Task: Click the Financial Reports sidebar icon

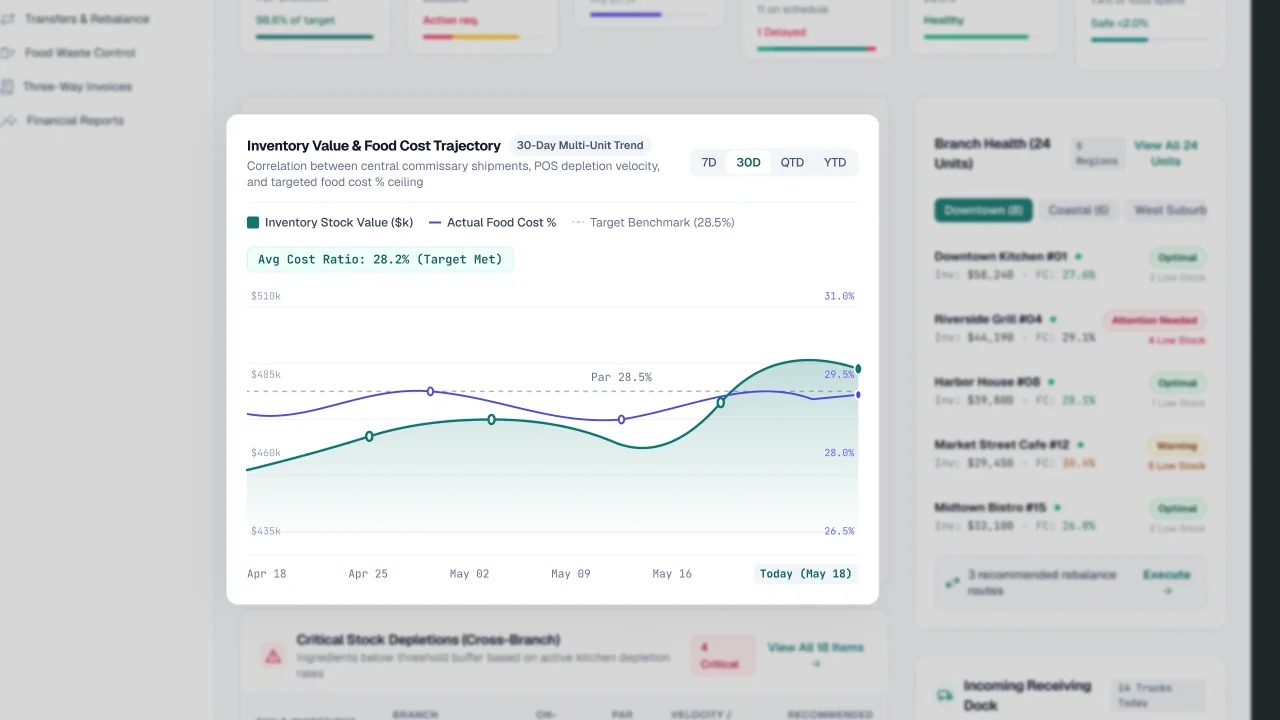Action: coord(8,121)
